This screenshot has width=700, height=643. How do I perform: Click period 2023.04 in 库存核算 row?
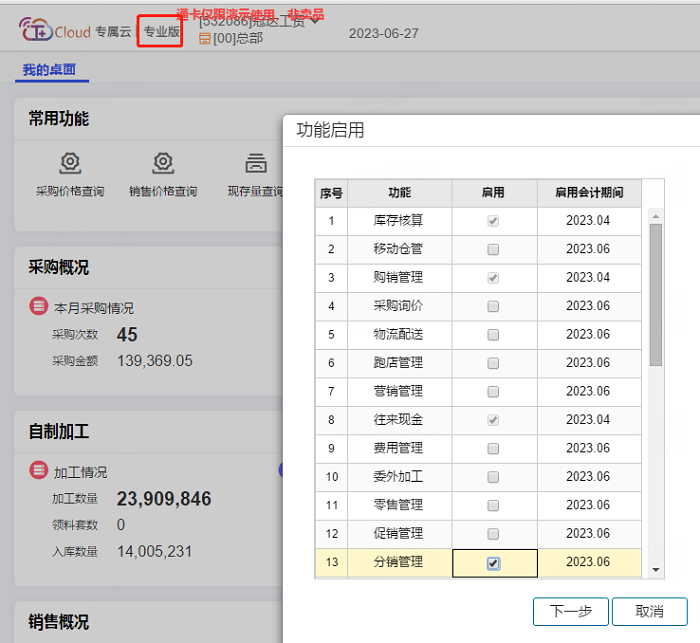click(x=588, y=221)
